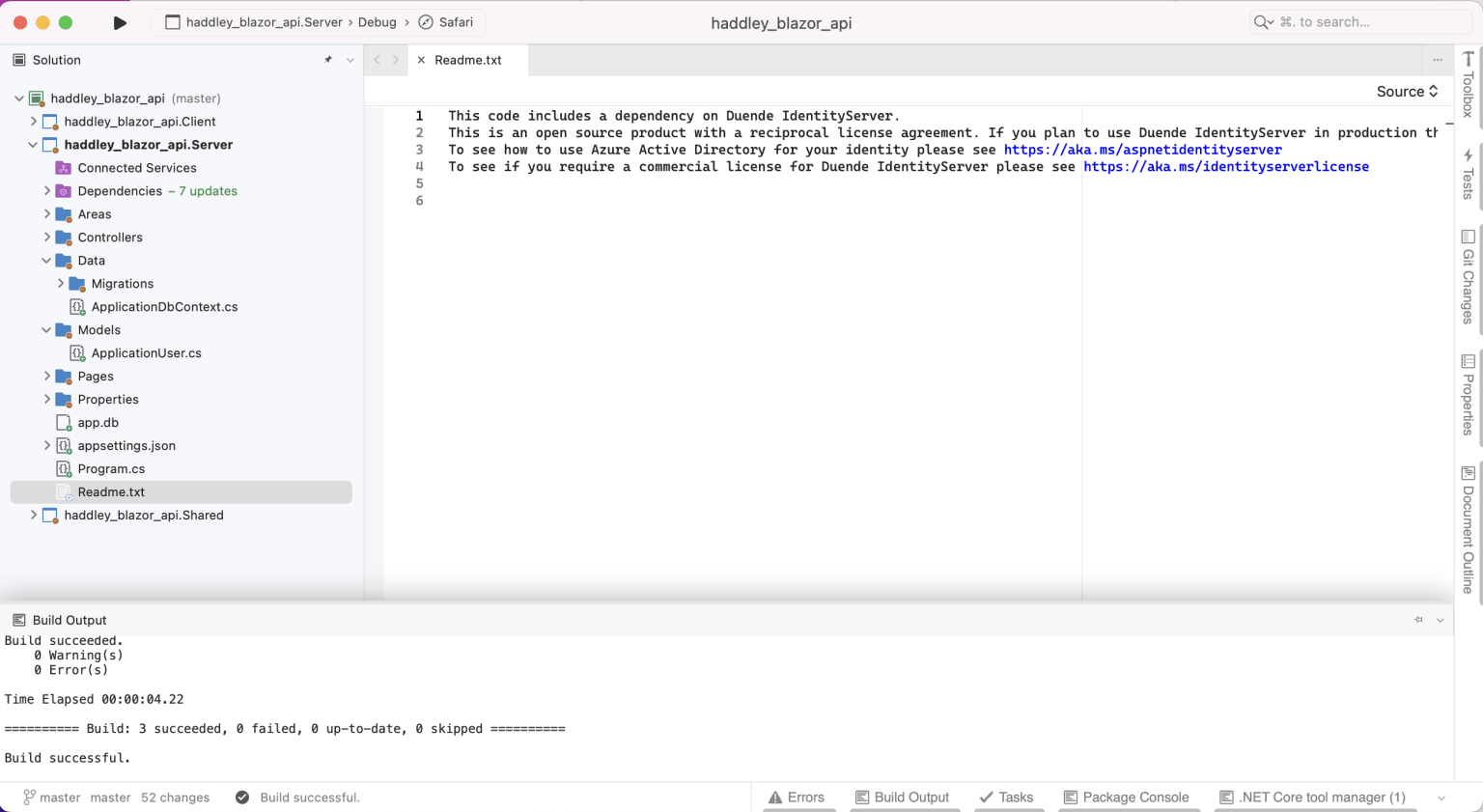
Task: Click the Run play button
Action: (x=120, y=22)
